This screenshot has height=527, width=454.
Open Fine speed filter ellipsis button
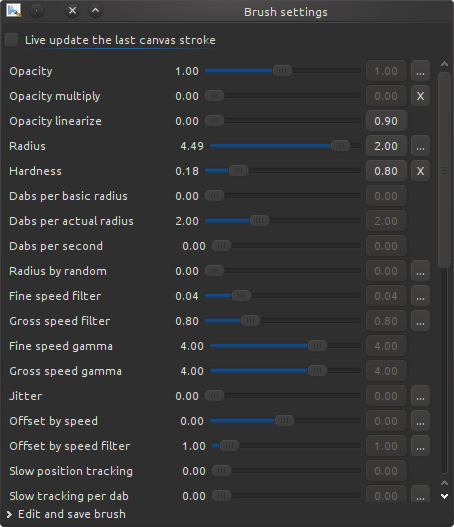(x=420, y=296)
